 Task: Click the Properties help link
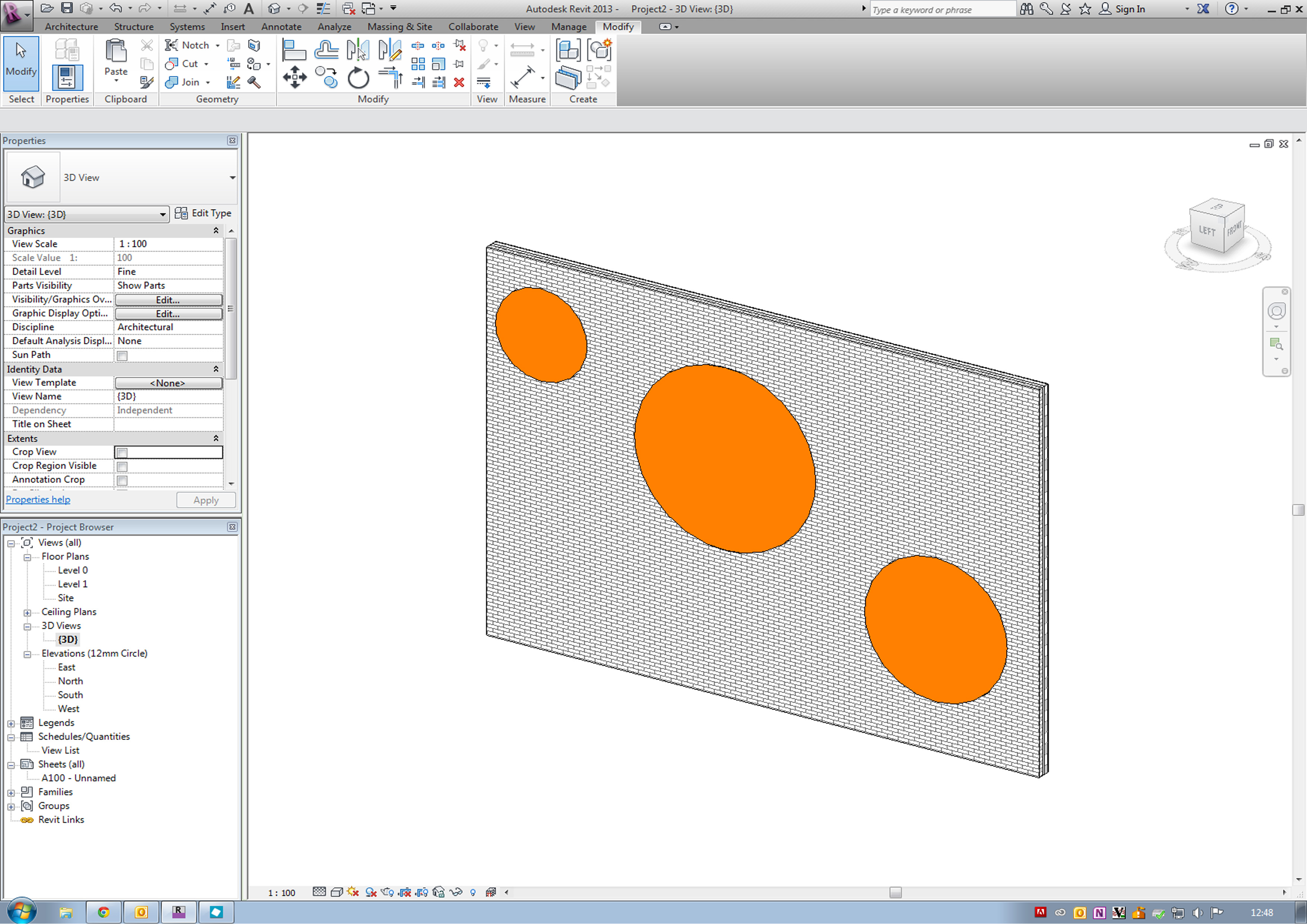tap(38, 499)
